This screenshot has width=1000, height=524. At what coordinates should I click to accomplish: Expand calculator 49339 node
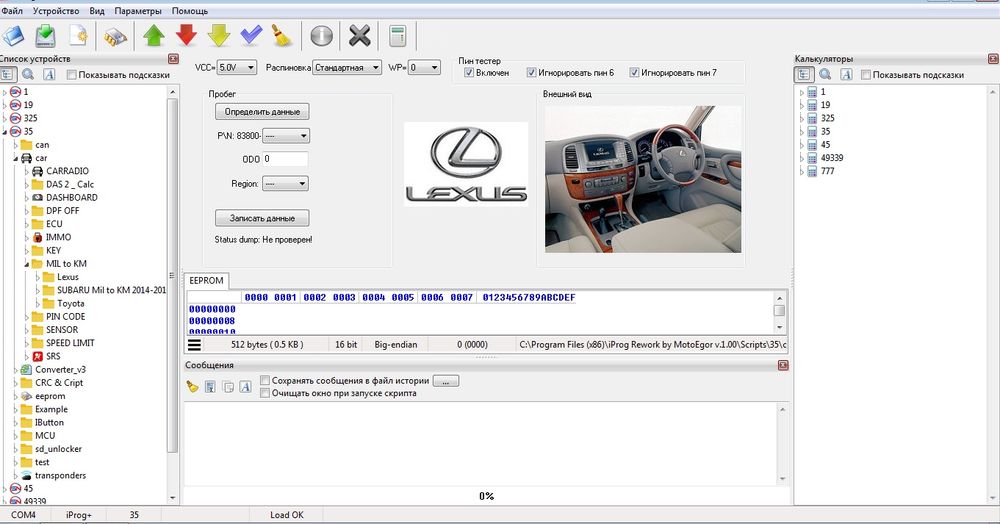[x=802, y=158]
